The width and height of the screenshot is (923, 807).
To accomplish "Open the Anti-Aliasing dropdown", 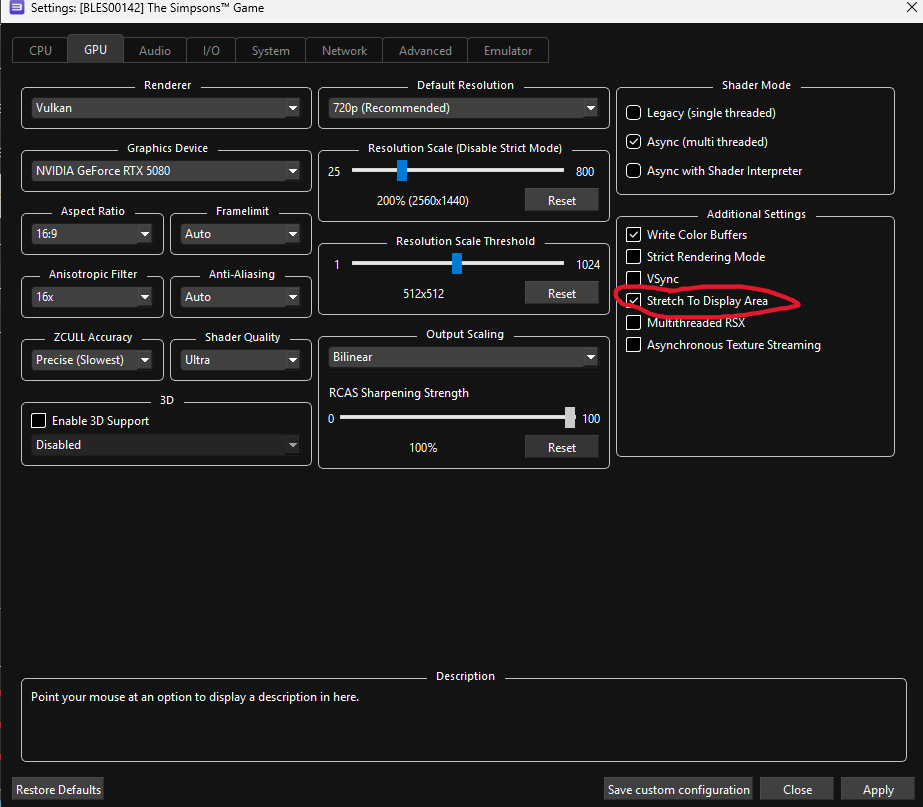I will click(x=241, y=297).
